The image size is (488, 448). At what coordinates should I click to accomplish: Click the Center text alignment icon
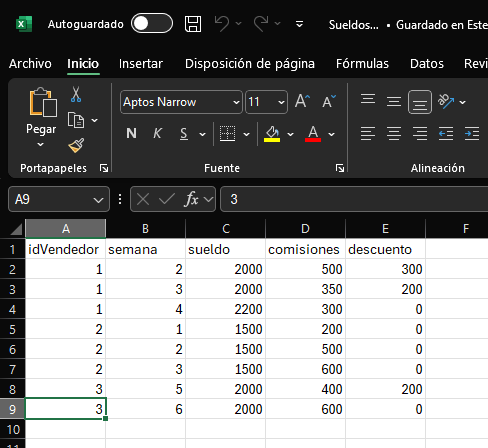pyautogui.click(x=394, y=134)
